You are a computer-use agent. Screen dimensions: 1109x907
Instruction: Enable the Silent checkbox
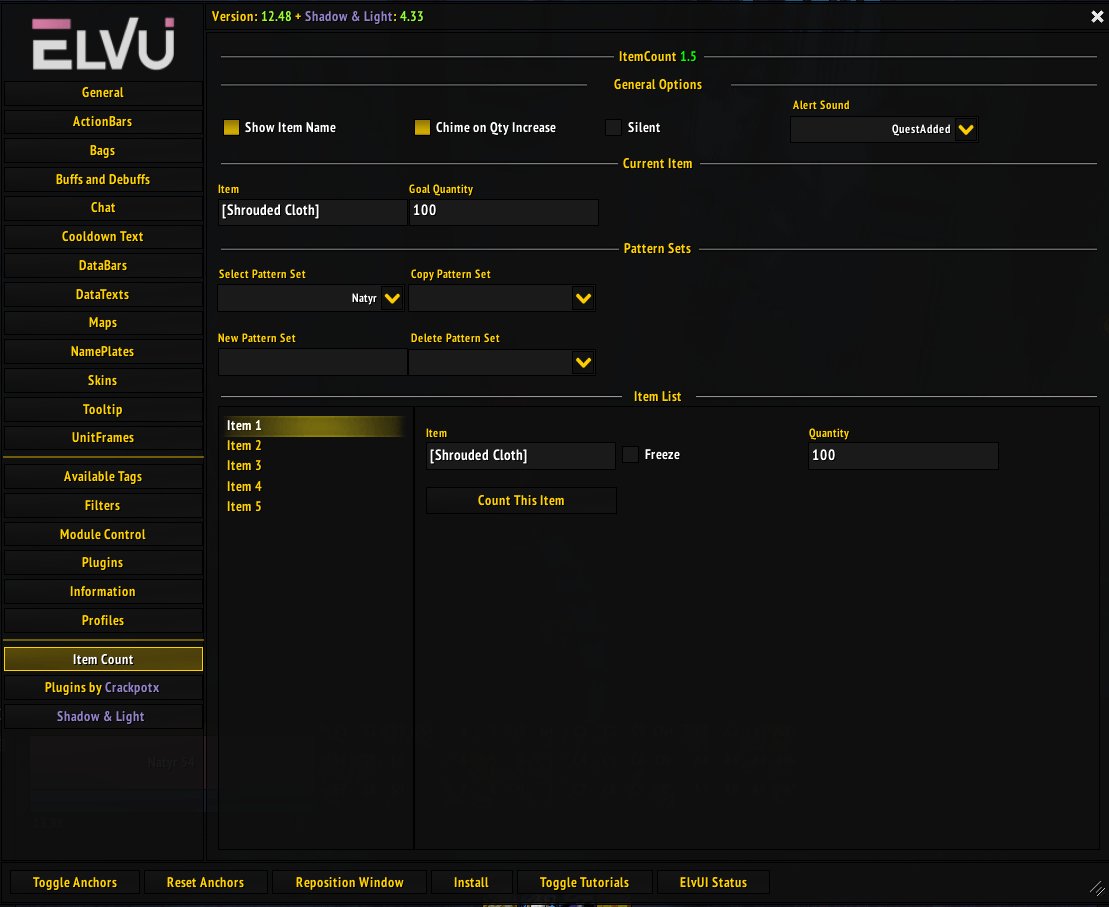[613, 127]
